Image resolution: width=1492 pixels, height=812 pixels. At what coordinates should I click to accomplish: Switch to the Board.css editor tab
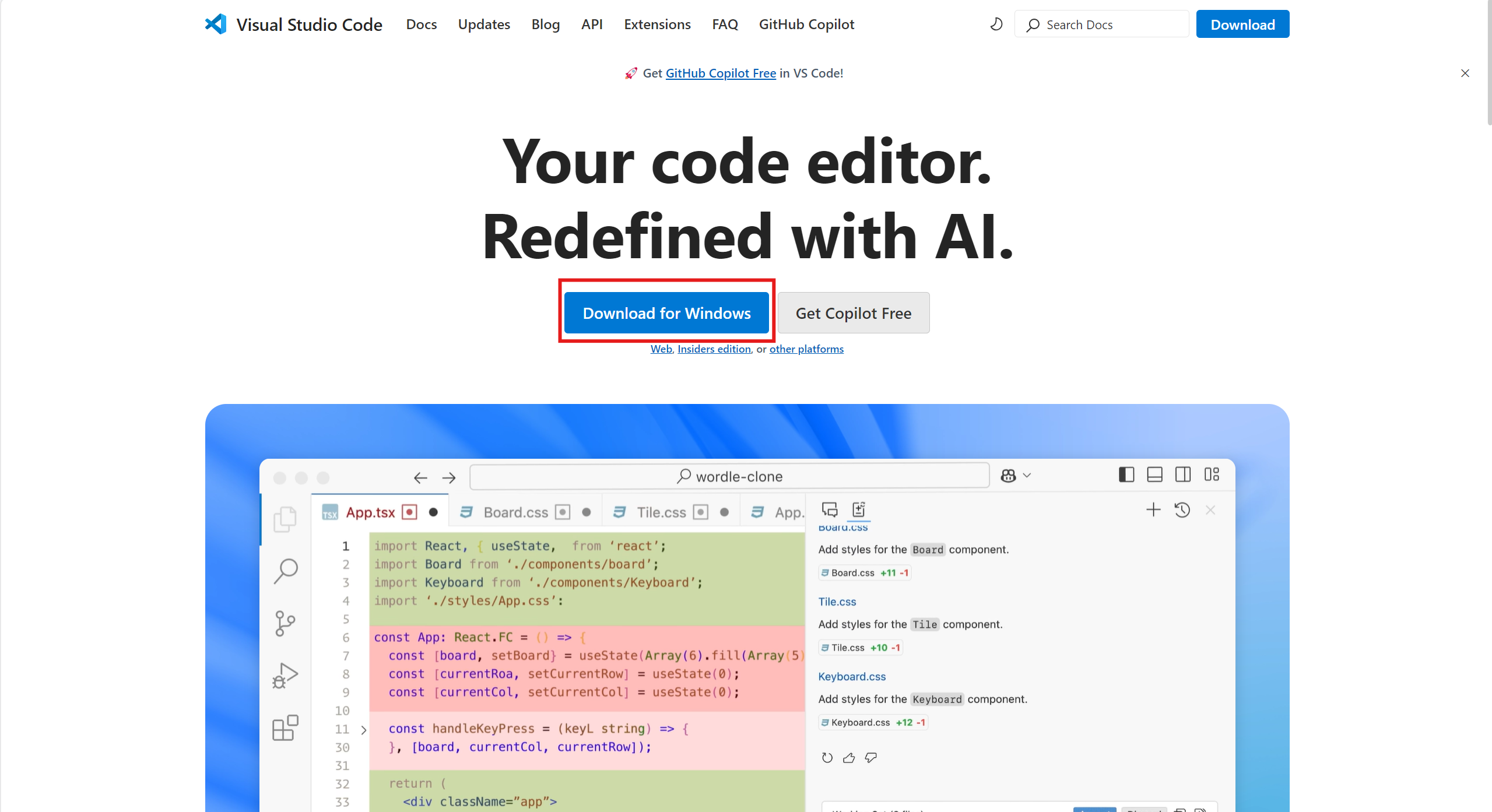pos(515,512)
